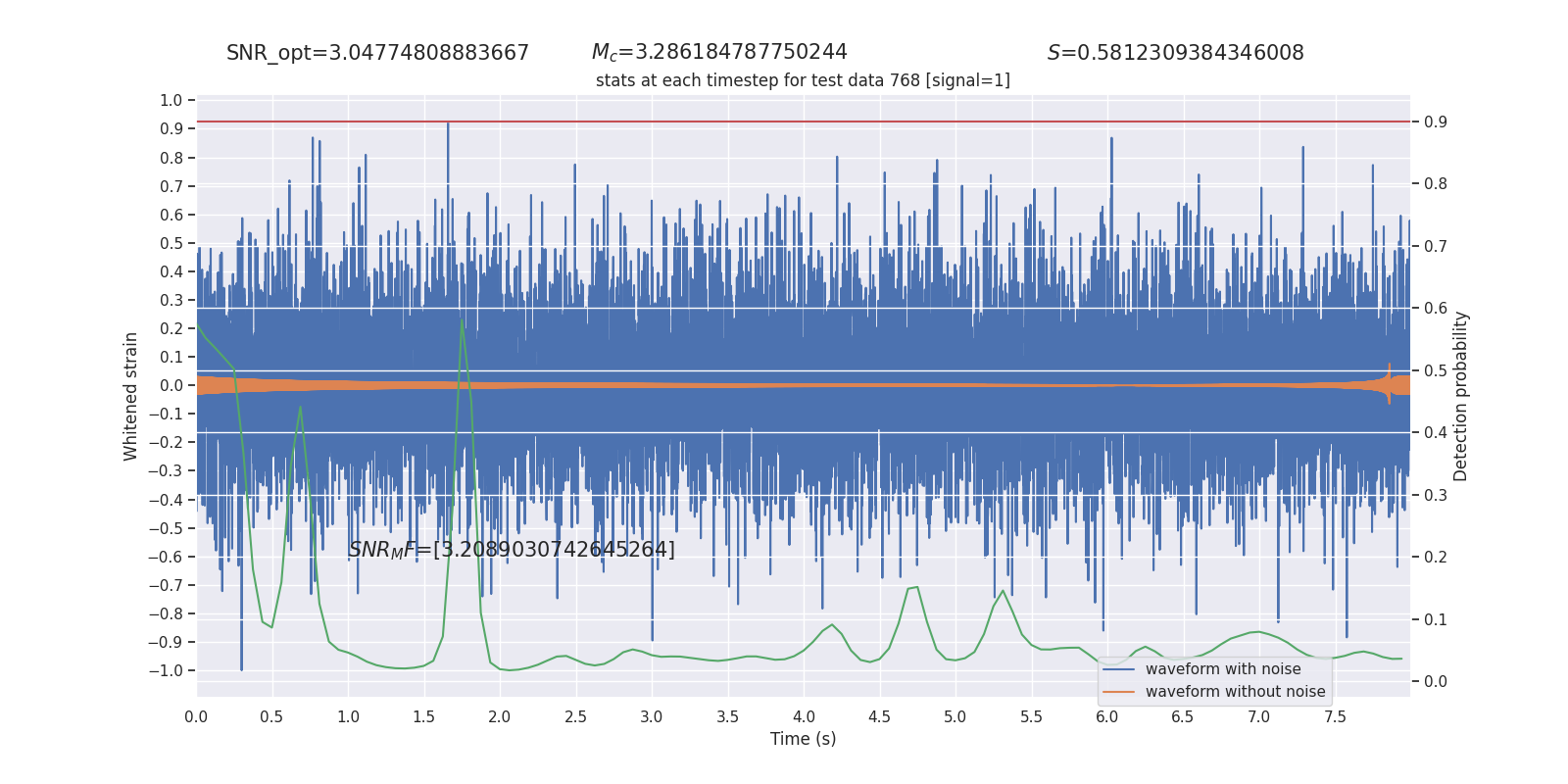Click x-axis tick label 3.5
The image size is (1568, 784).
(x=727, y=717)
